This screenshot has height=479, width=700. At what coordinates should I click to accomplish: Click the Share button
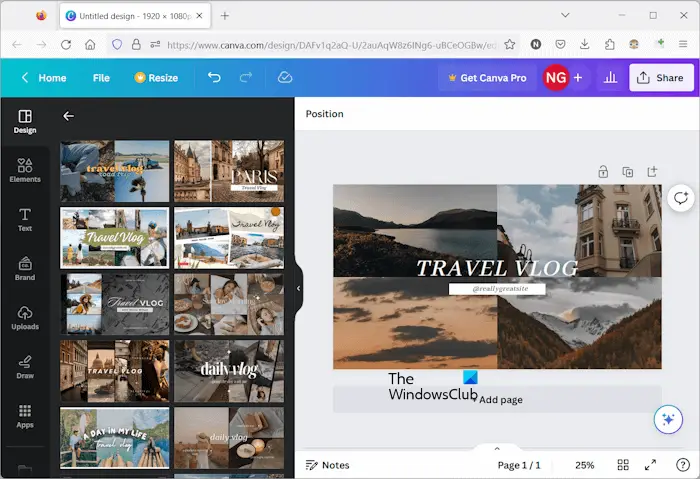pyautogui.click(x=661, y=78)
